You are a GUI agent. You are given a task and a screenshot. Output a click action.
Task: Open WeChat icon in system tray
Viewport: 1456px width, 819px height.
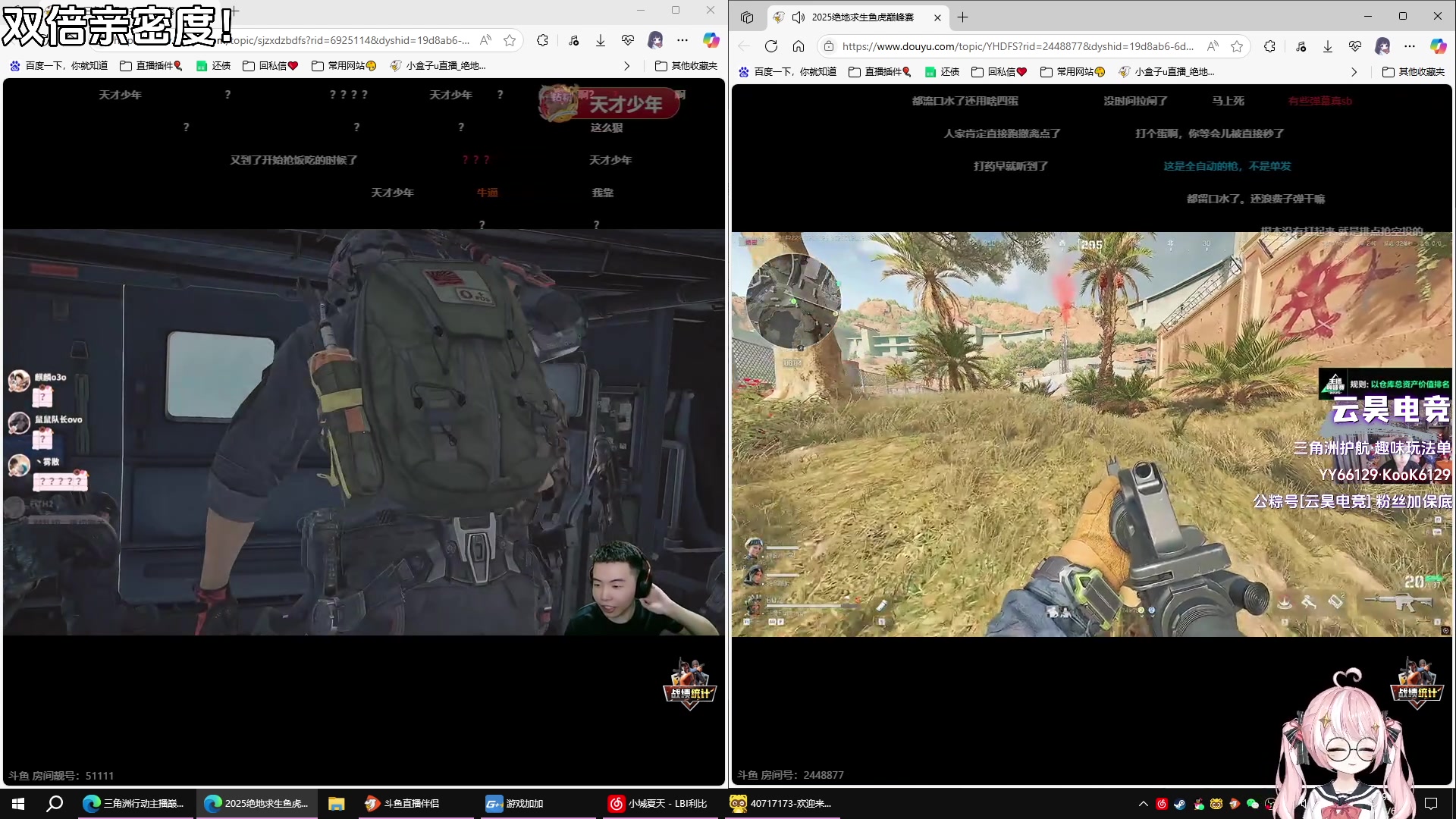[x=1253, y=804]
